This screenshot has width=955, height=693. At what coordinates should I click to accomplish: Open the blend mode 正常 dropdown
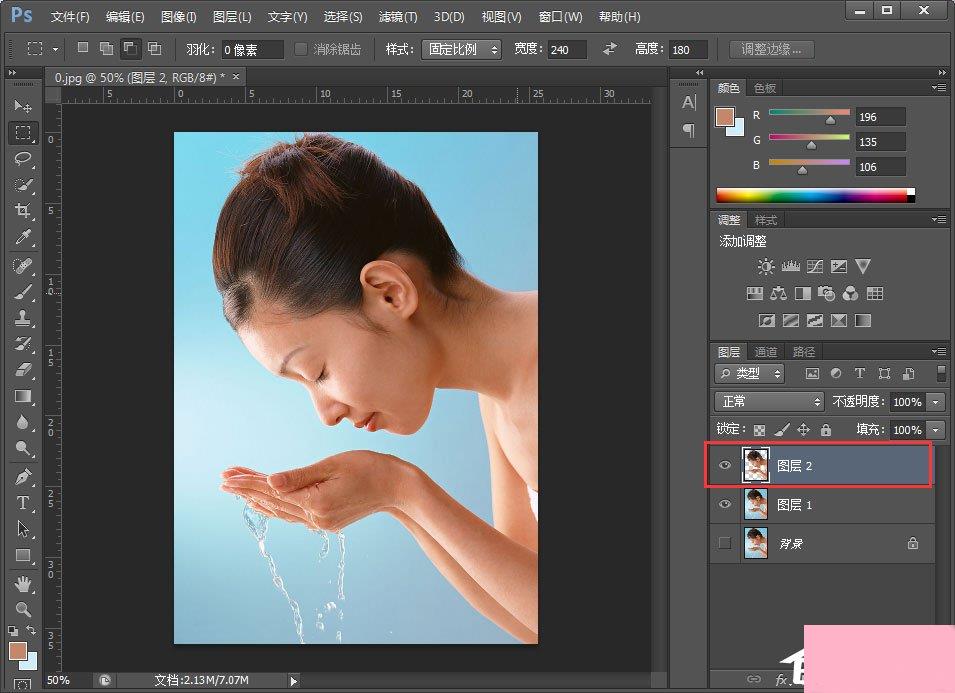(769, 401)
